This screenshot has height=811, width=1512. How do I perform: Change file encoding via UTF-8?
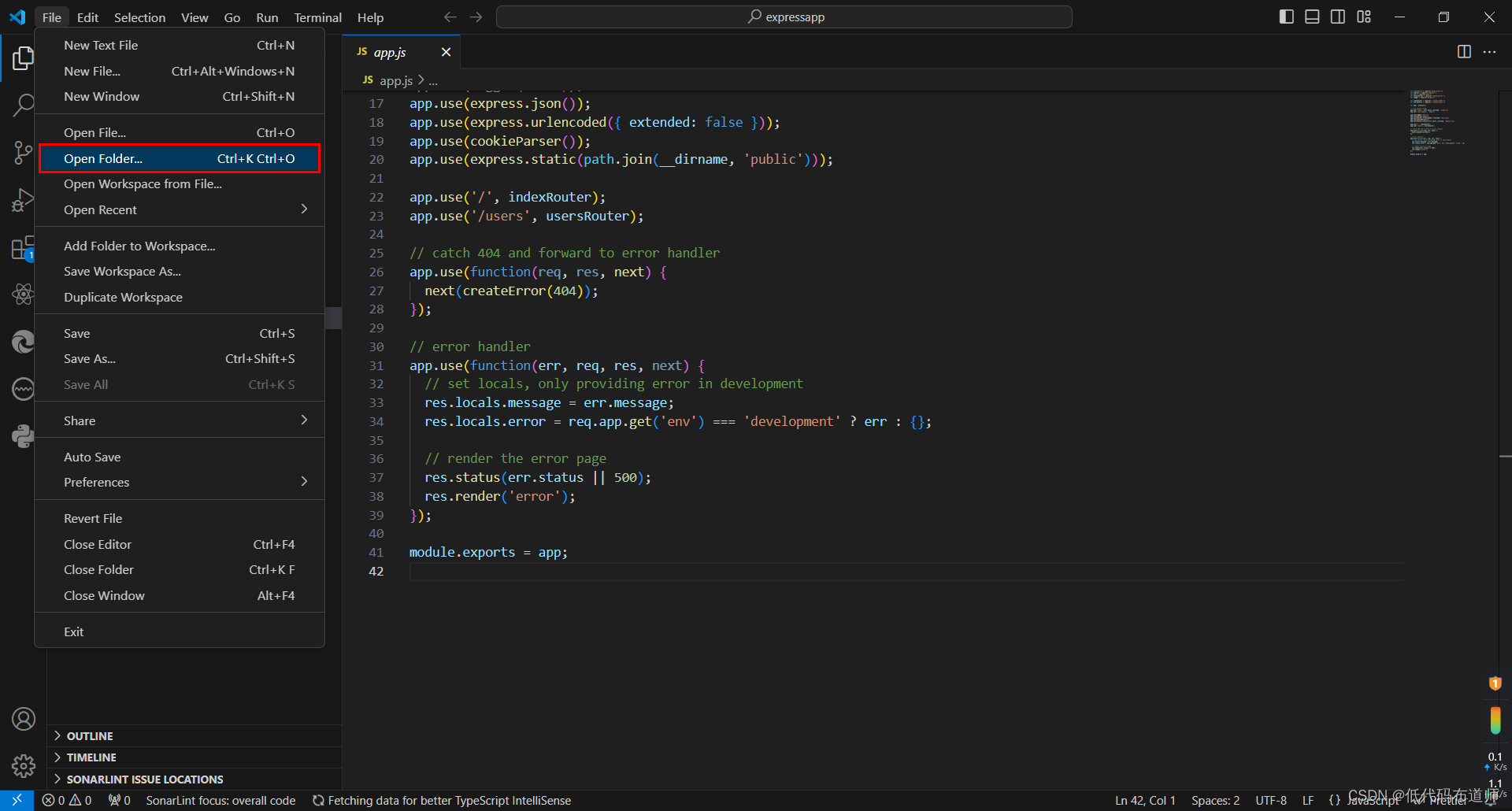[1271, 800]
